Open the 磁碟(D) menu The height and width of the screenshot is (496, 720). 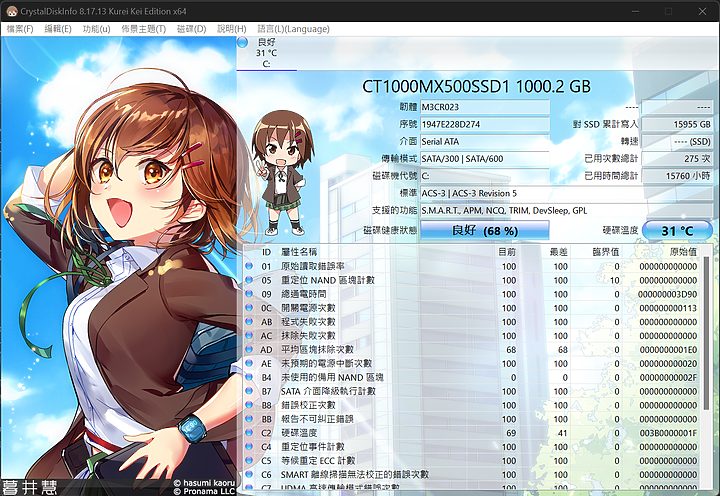coord(191,29)
